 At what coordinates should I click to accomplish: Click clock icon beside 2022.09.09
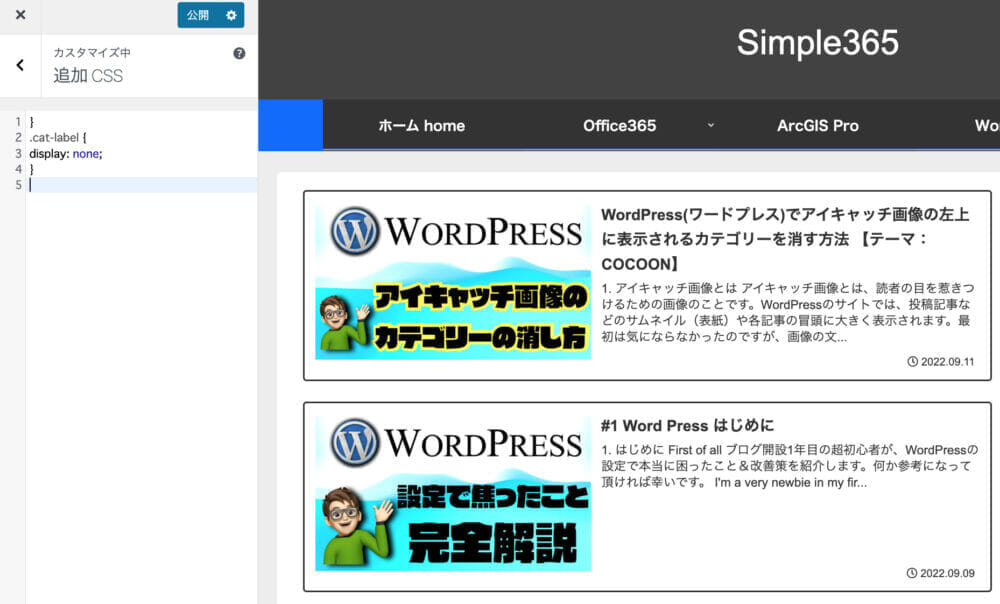click(912, 573)
